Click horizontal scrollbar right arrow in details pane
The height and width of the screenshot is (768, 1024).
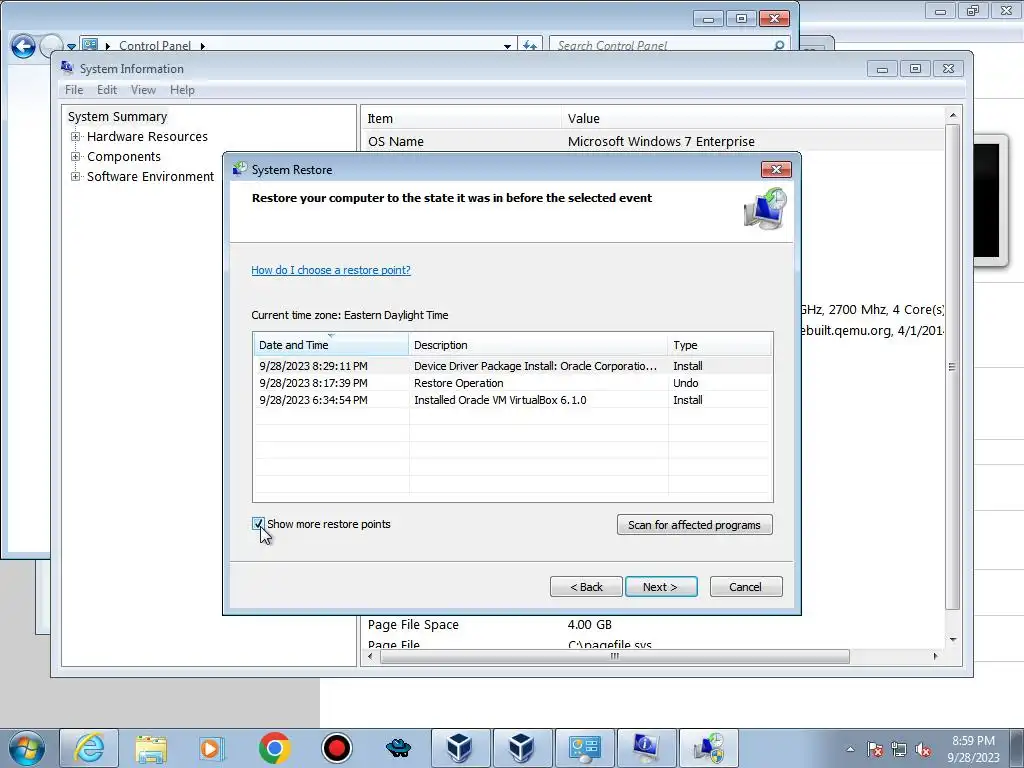coord(935,656)
